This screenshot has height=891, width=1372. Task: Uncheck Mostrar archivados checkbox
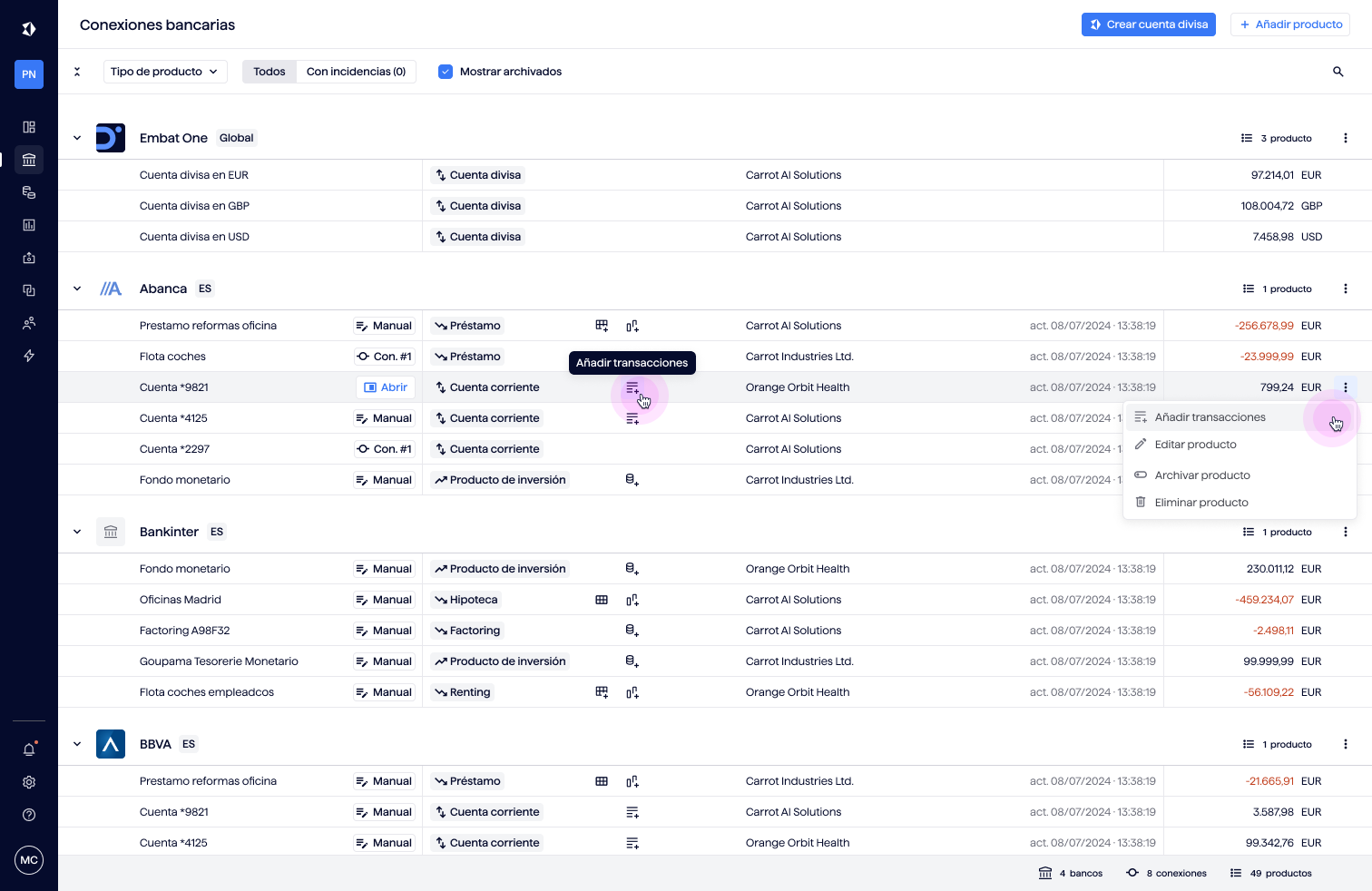(446, 72)
